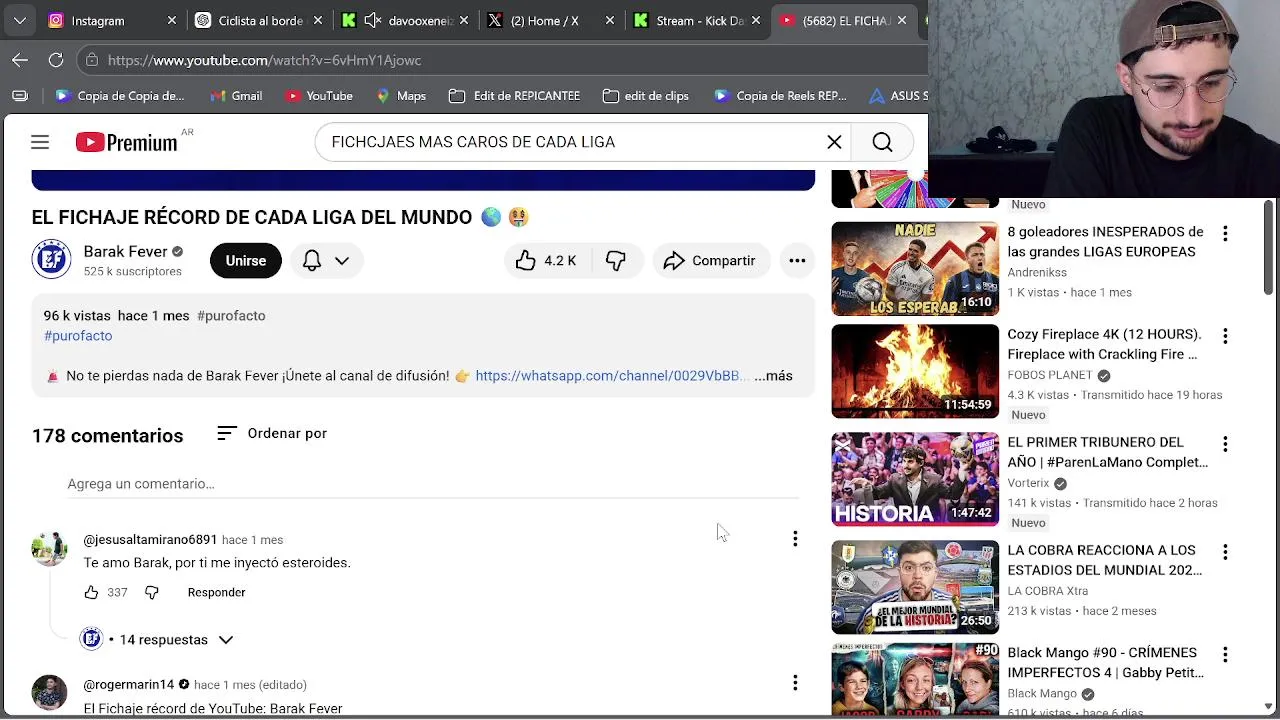Open more actions ellipsis under video
The image size is (1280, 720).
tap(797, 260)
